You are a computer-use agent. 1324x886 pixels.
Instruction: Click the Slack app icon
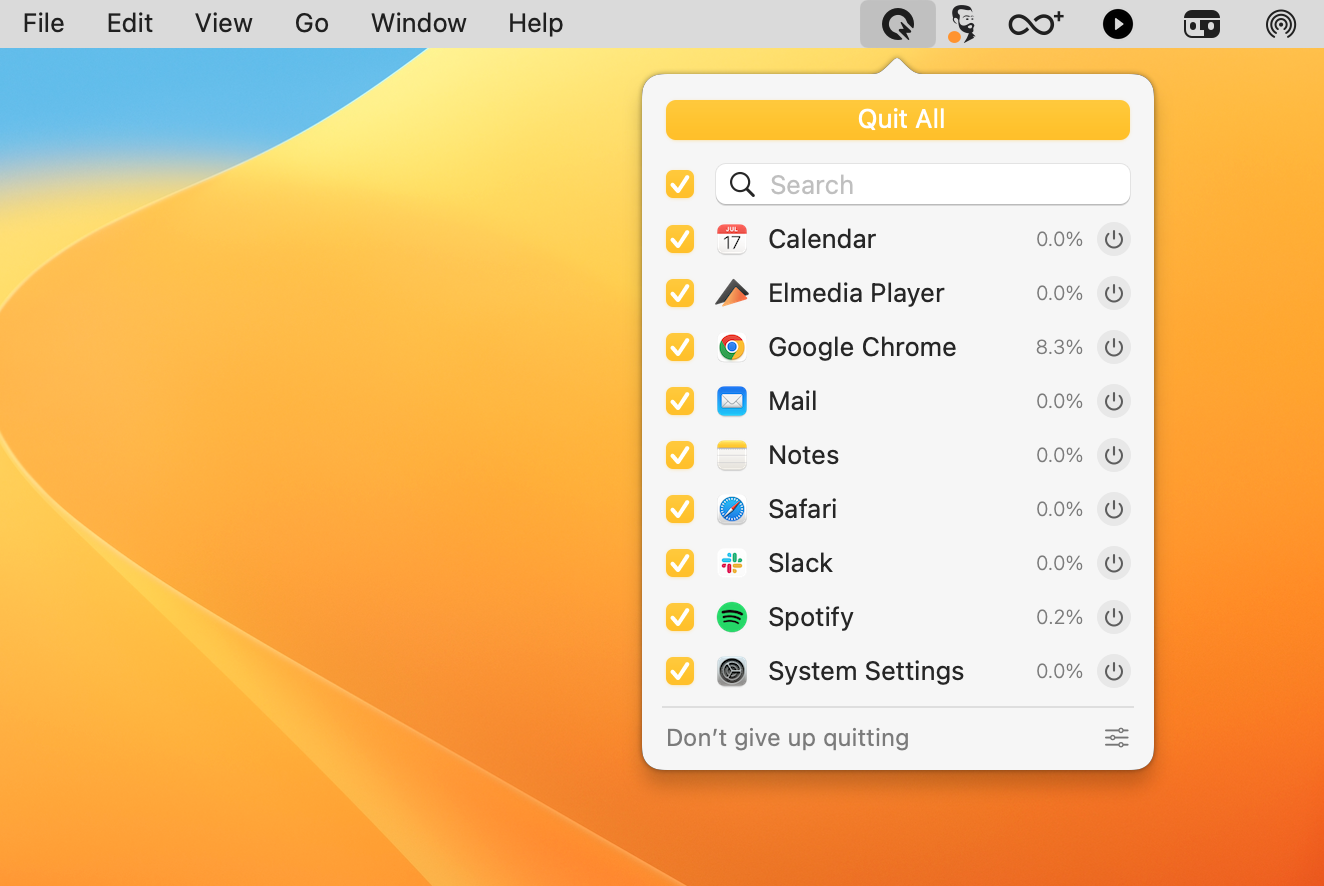(732, 563)
